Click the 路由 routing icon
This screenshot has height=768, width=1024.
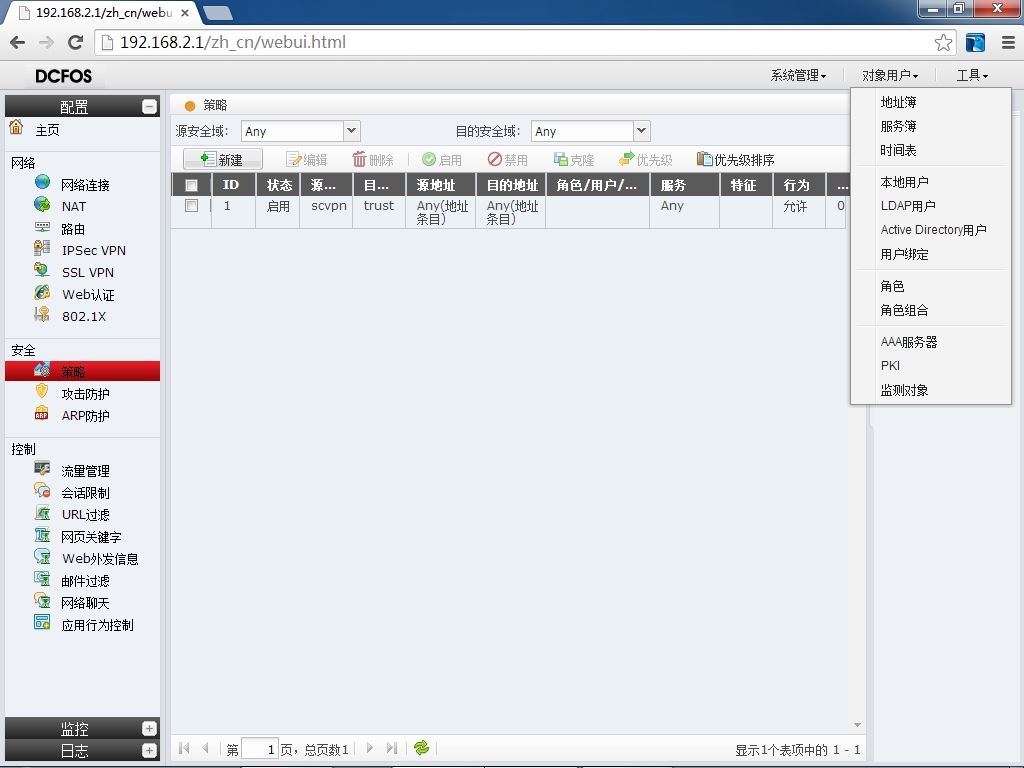[42, 227]
